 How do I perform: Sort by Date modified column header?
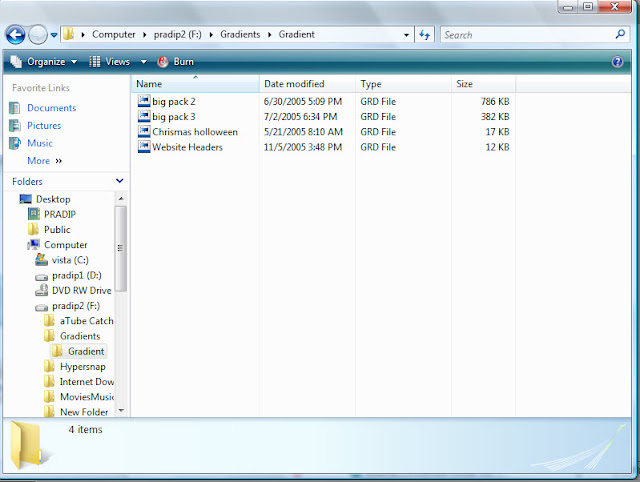pos(307,84)
